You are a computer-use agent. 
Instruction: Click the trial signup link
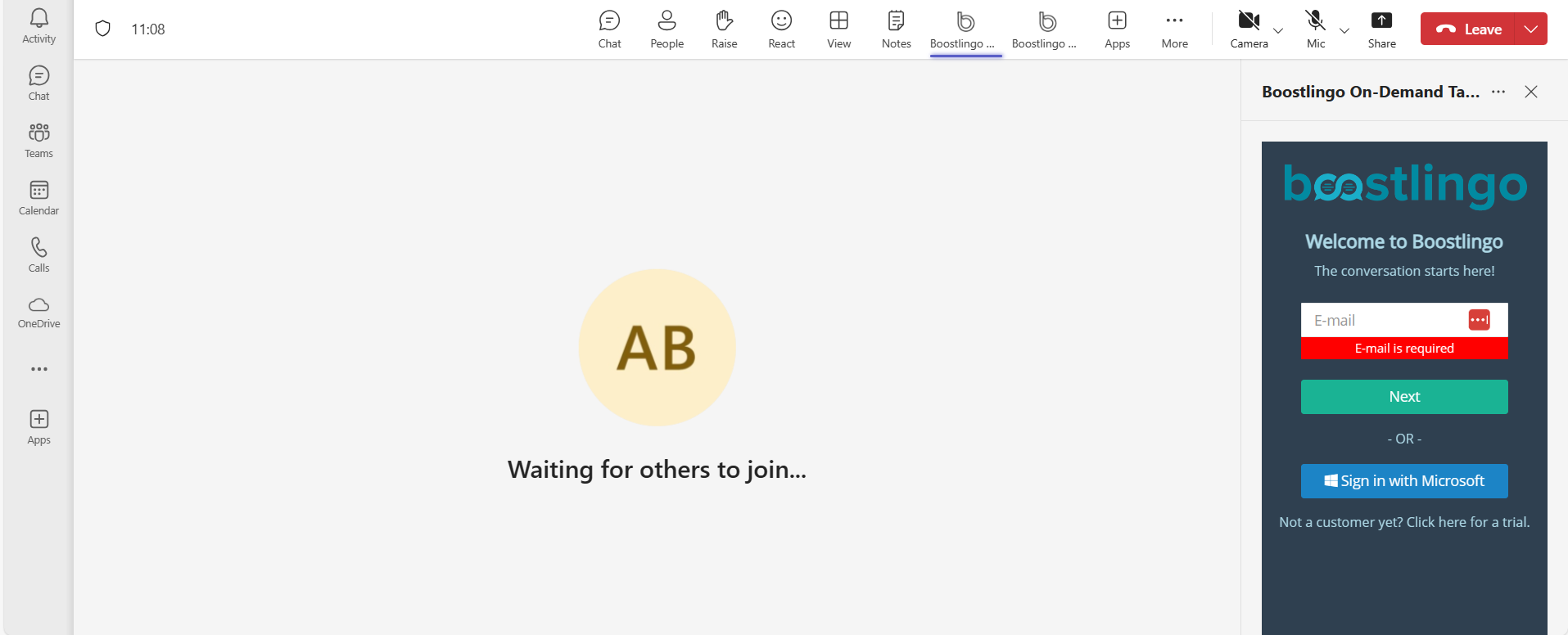1403,522
